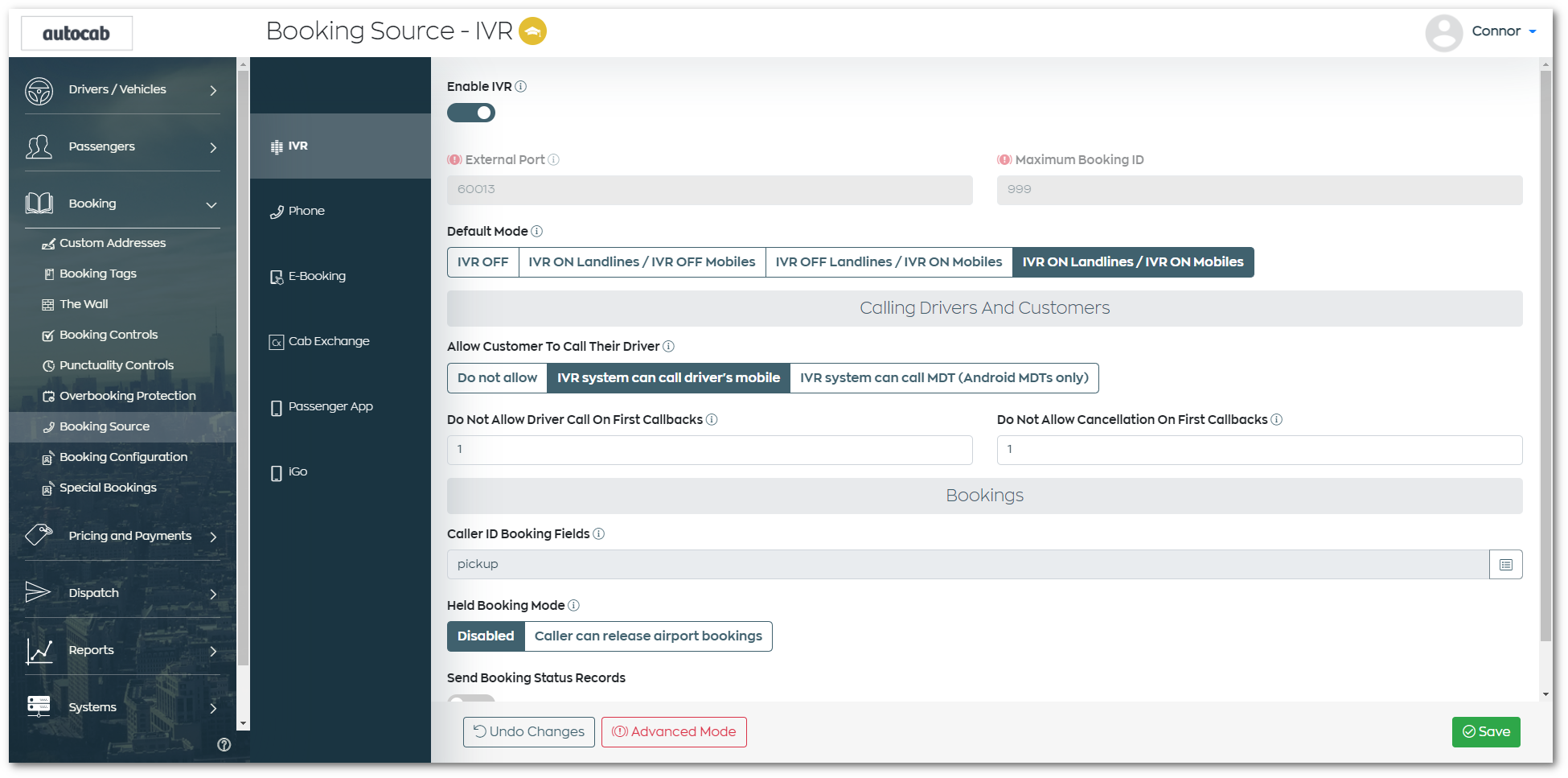Image resolution: width=1568 pixels, height=778 pixels.
Task: Open the Phone booking source tab
Action: 340,211
